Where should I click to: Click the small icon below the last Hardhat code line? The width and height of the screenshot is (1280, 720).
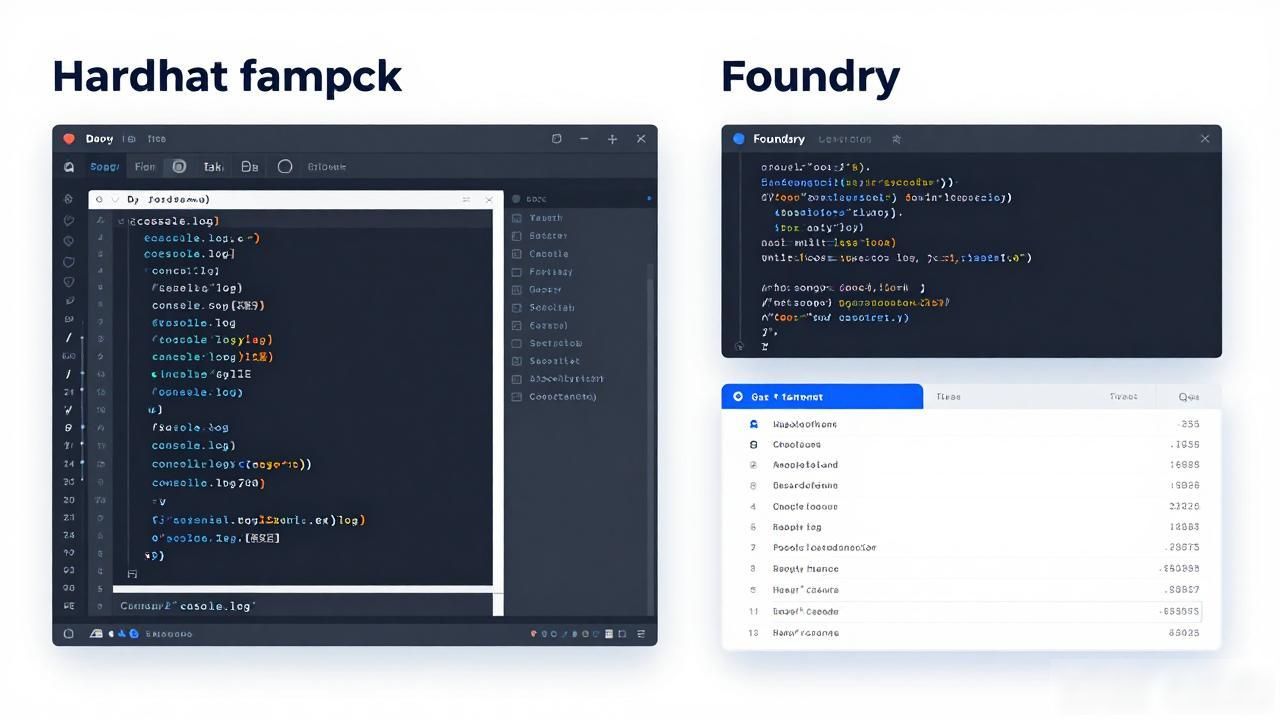(x=132, y=574)
